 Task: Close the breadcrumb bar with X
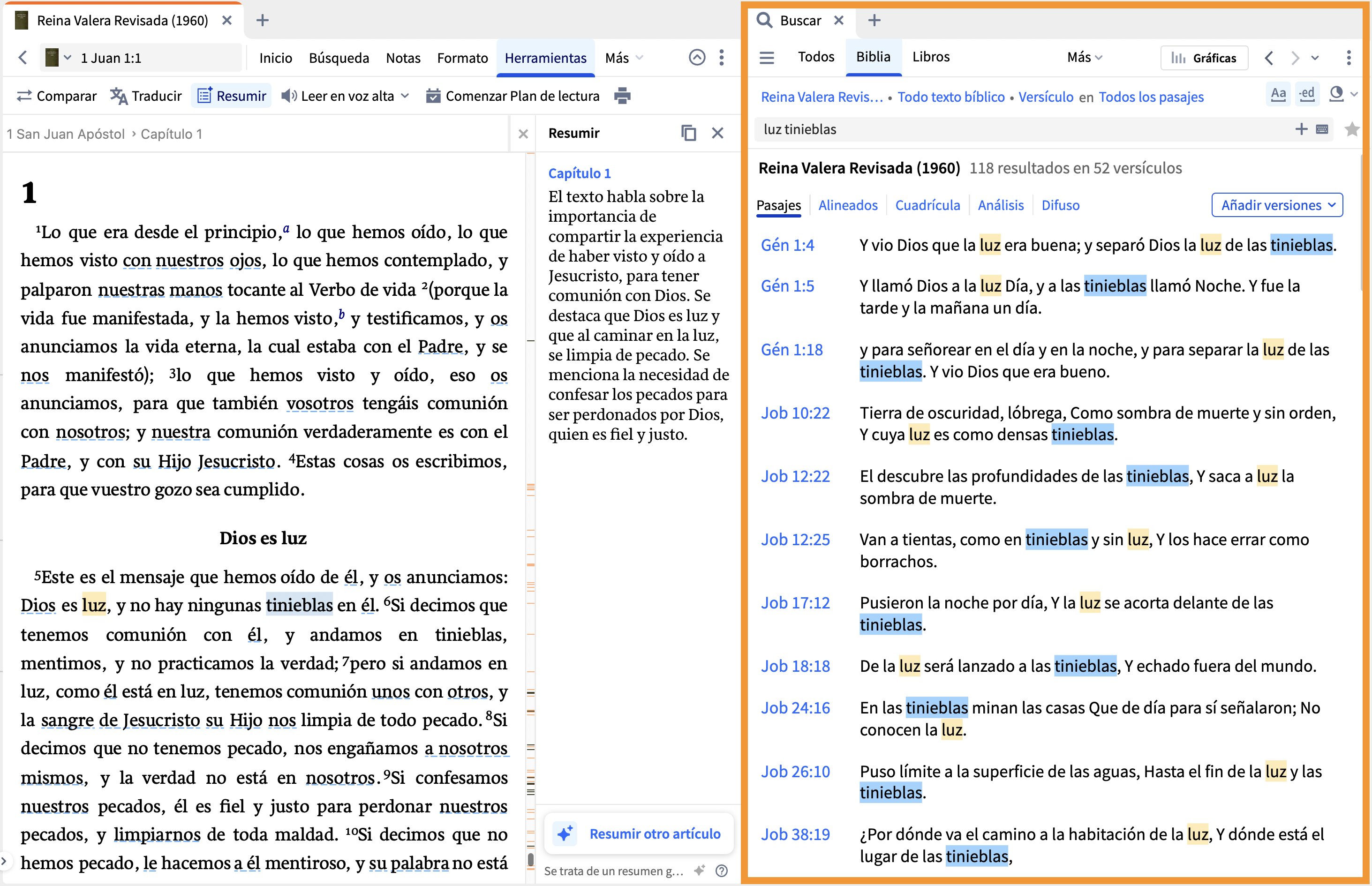pyautogui.click(x=523, y=134)
